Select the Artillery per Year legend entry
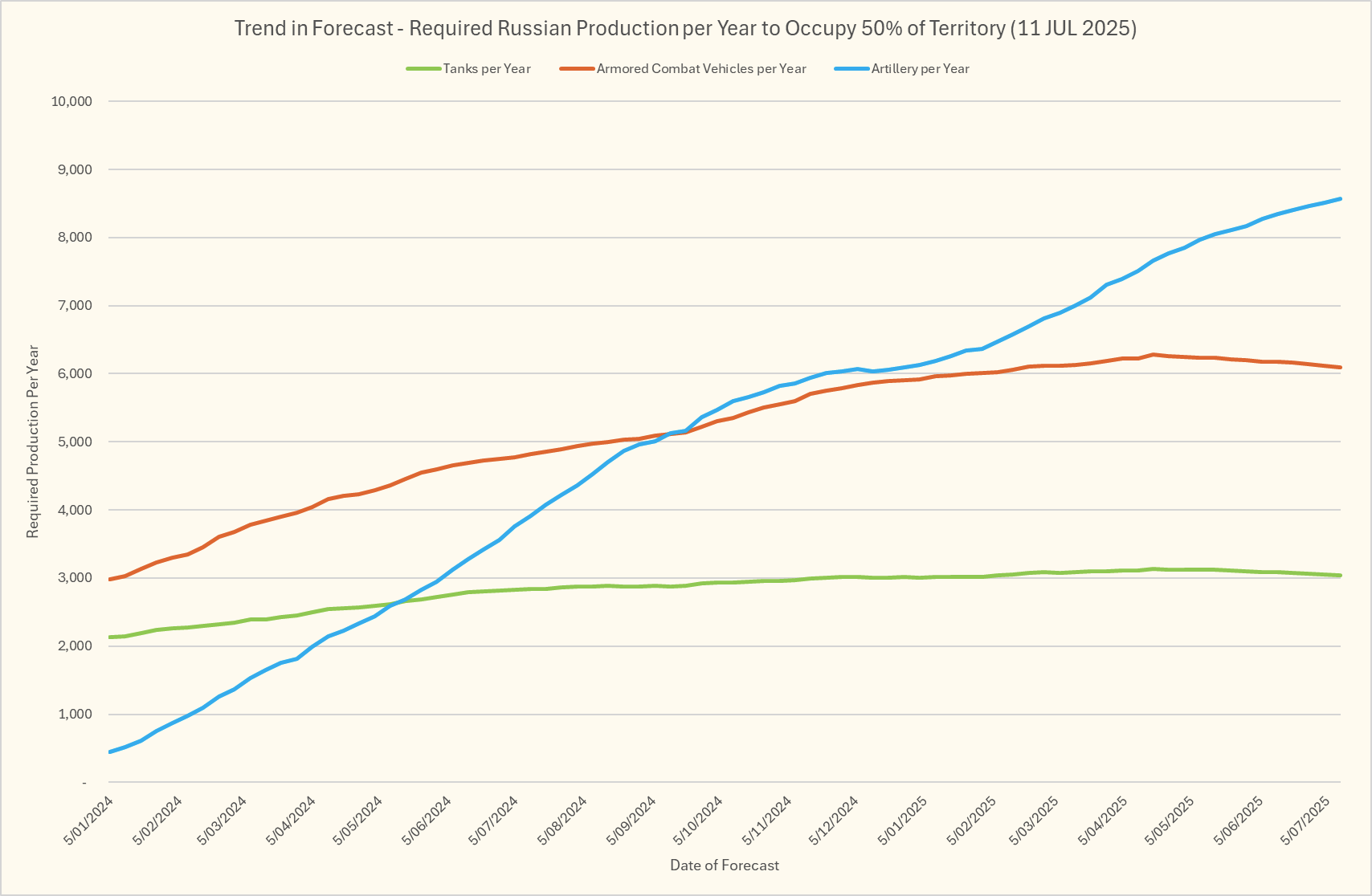The width and height of the screenshot is (1372, 896). [x=901, y=69]
